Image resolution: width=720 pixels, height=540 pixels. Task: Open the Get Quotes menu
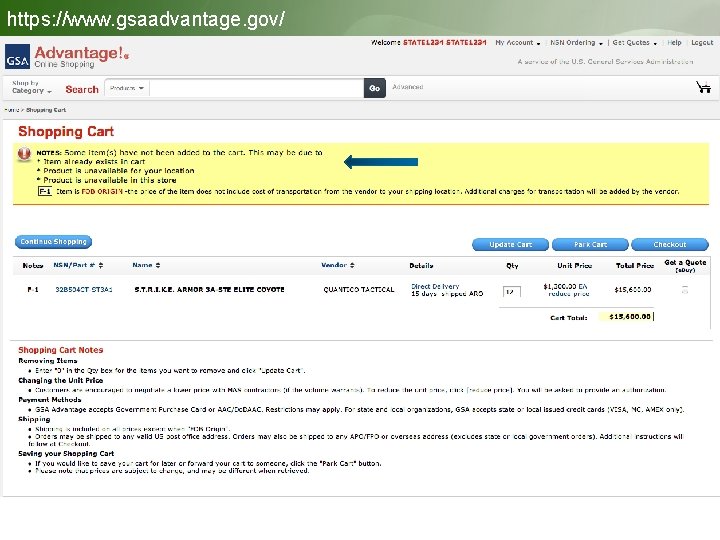point(635,43)
